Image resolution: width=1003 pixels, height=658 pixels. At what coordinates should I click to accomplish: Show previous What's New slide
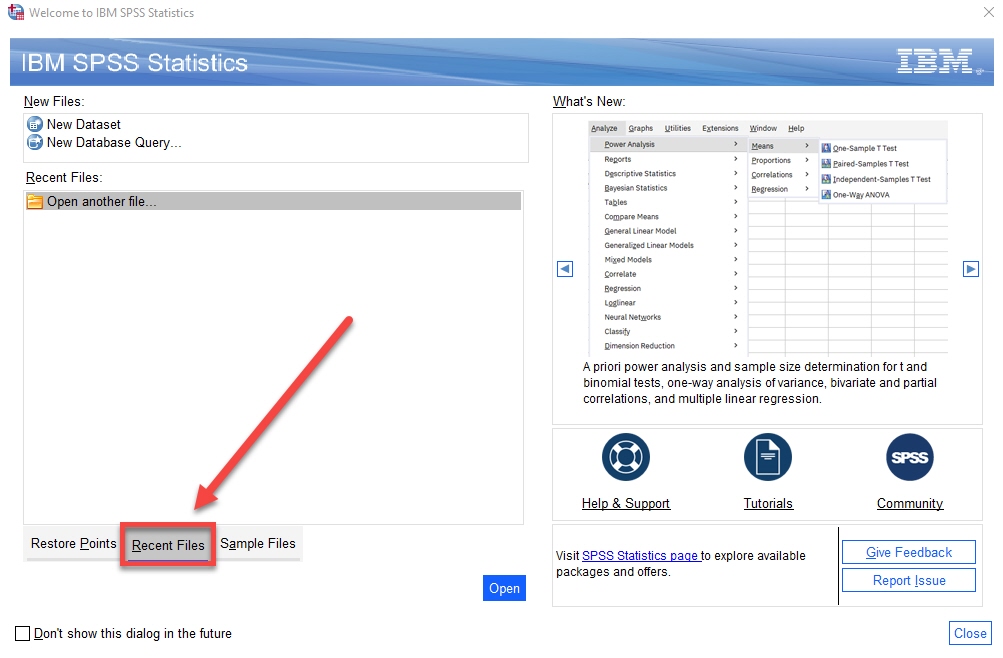pos(565,269)
